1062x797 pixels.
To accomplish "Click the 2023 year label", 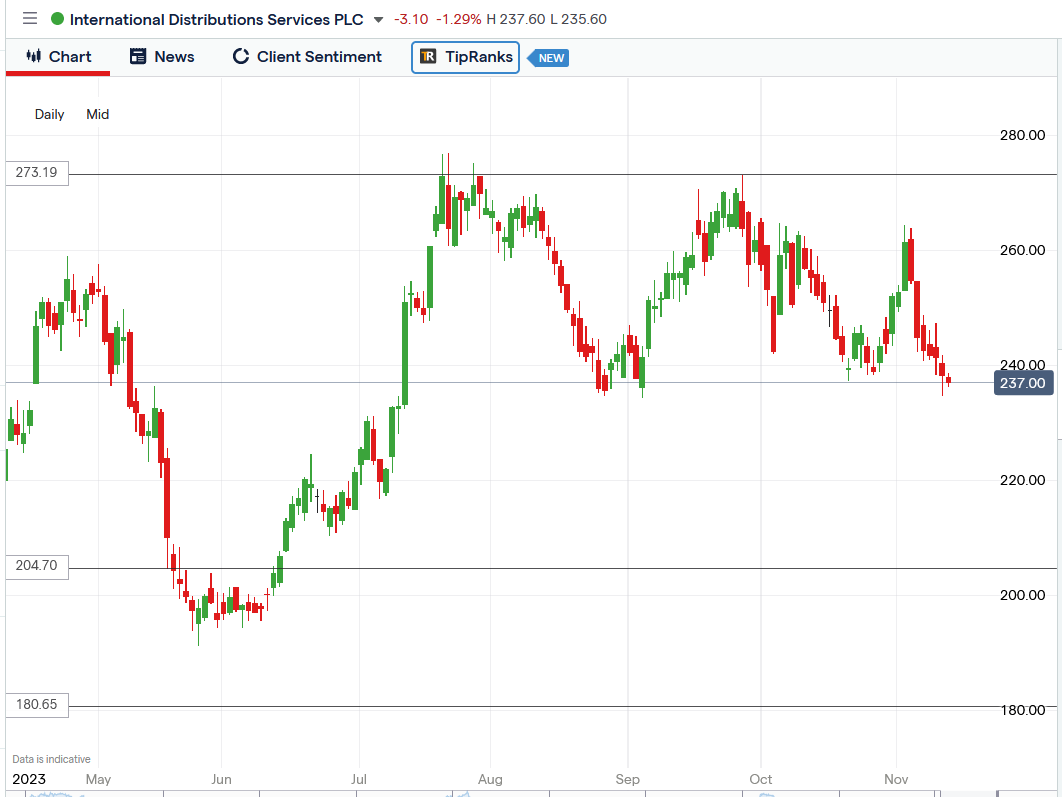I will click(x=29, y=779).
